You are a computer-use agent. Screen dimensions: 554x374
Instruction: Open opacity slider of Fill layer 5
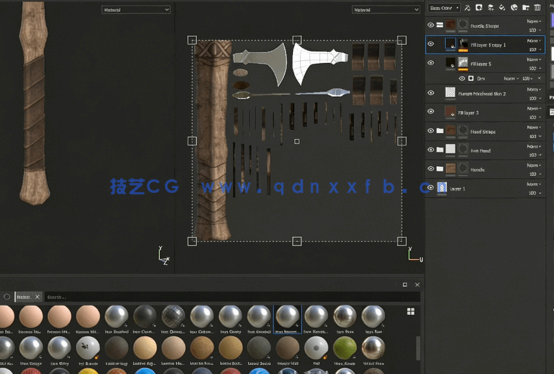534,68
